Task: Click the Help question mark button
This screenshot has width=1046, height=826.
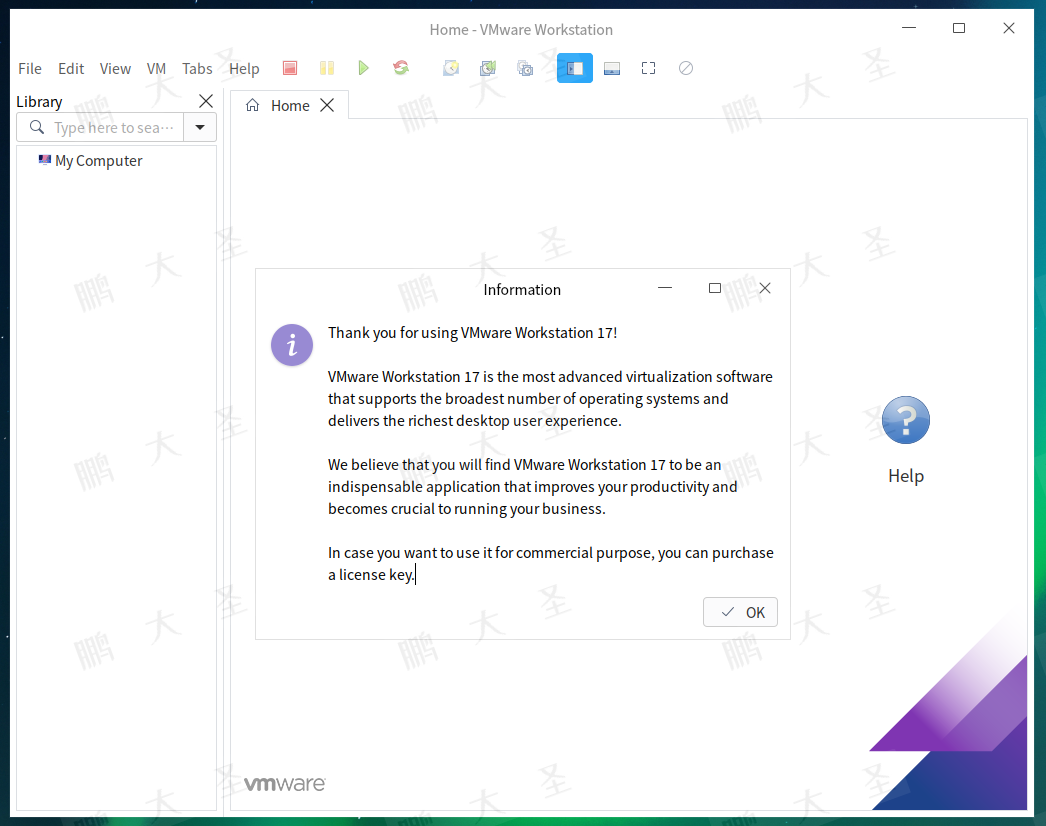Action: 905,420
